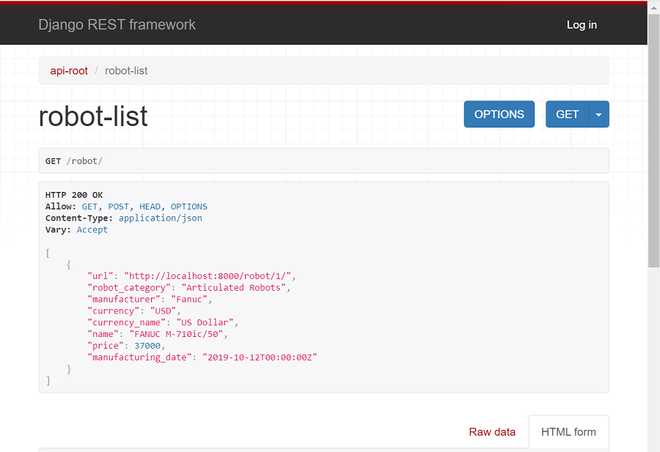Click the "FANUC M-710ic/50" name value
The height and width of the screenshot is (452, 660).
click(x=176, y=334)
